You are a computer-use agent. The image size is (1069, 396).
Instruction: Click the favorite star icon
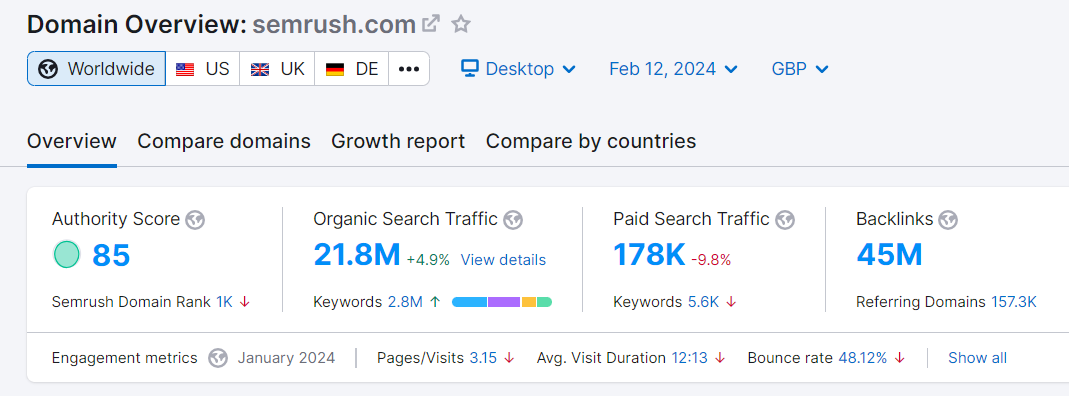click(462, 25)
